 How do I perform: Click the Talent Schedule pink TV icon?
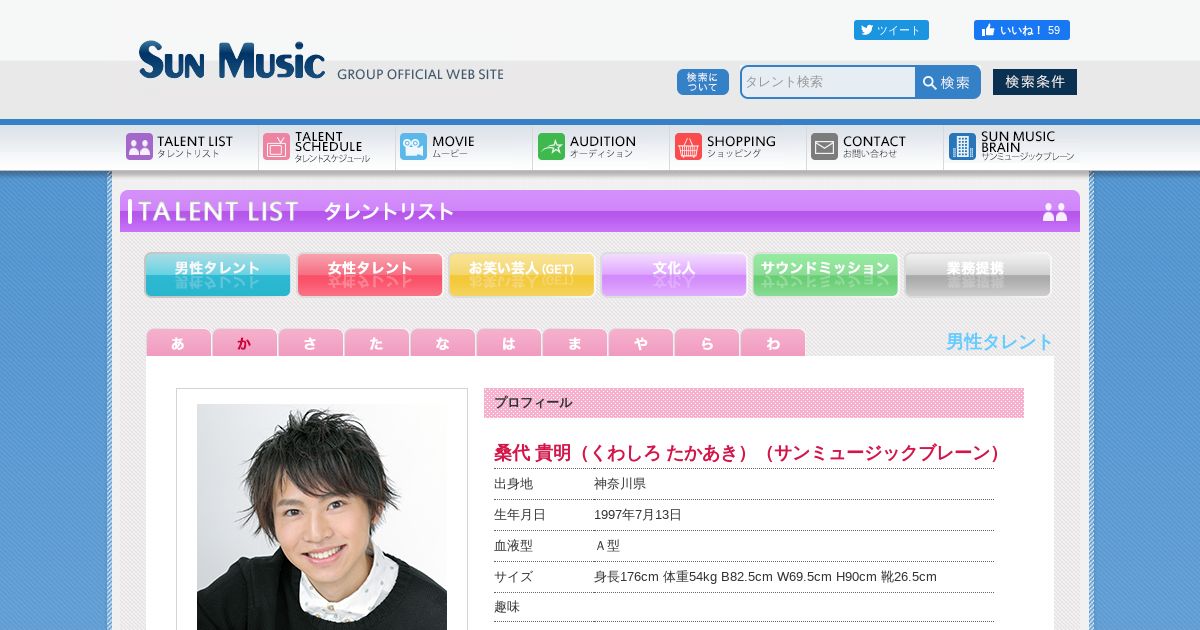(276, 147)
